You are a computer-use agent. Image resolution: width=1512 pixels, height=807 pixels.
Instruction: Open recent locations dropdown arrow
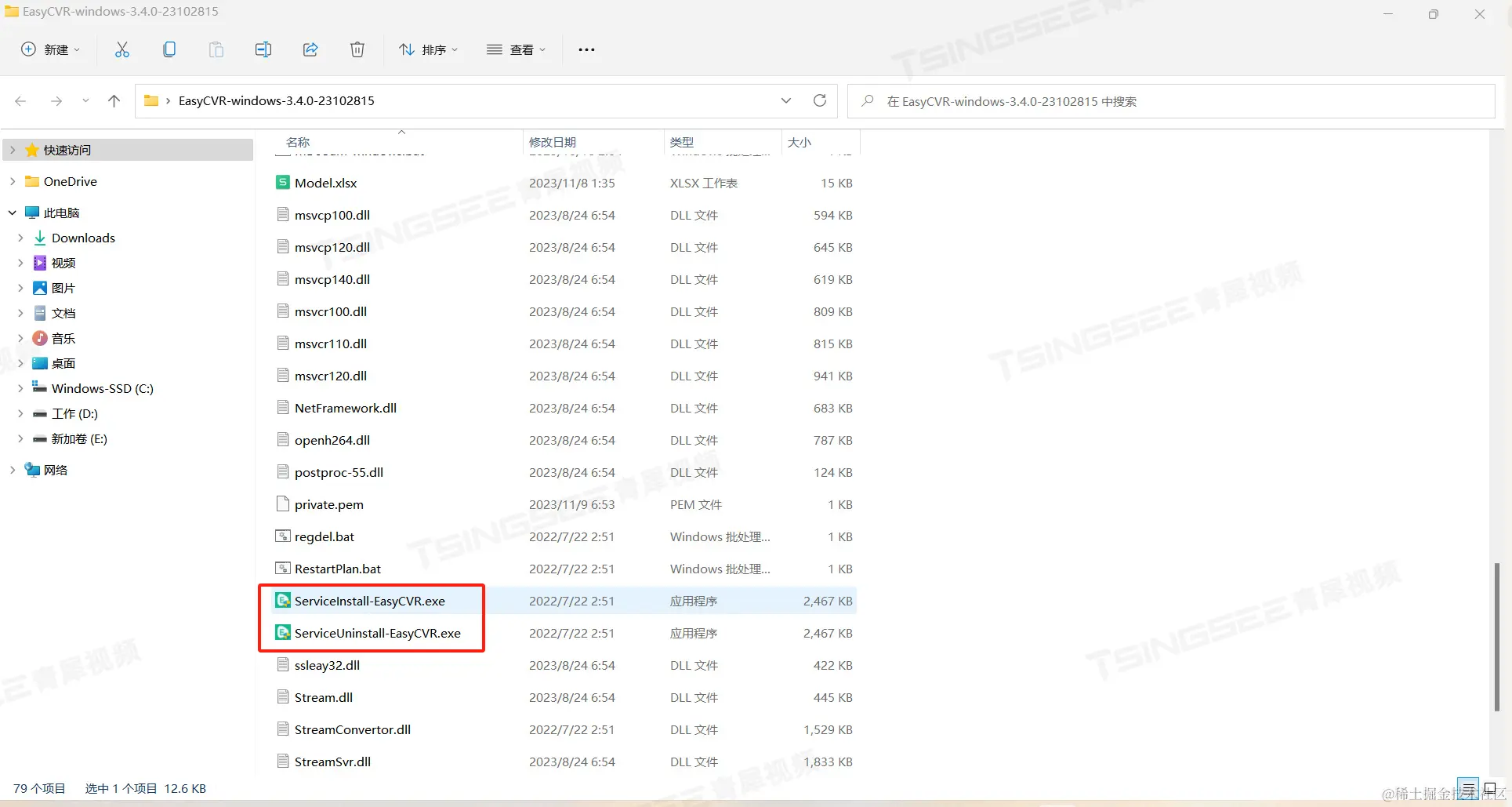point(85,101)
